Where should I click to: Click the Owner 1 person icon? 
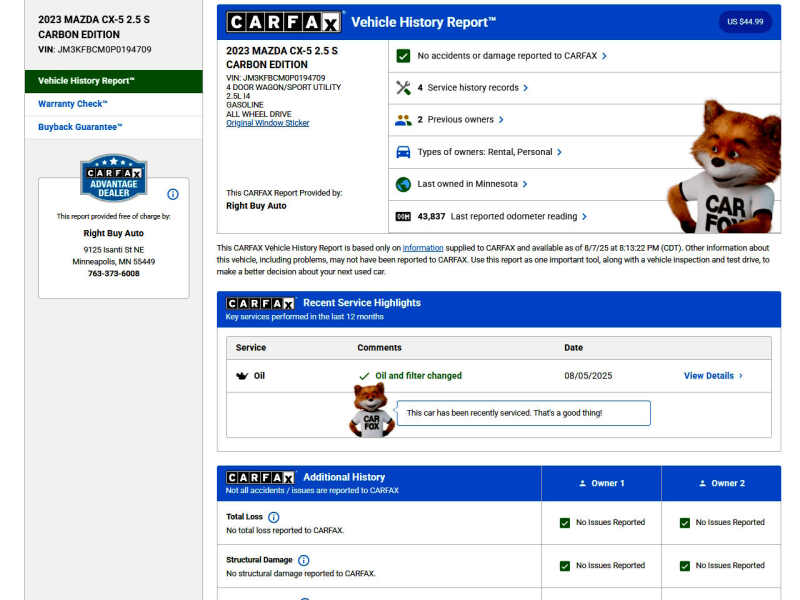583,483
